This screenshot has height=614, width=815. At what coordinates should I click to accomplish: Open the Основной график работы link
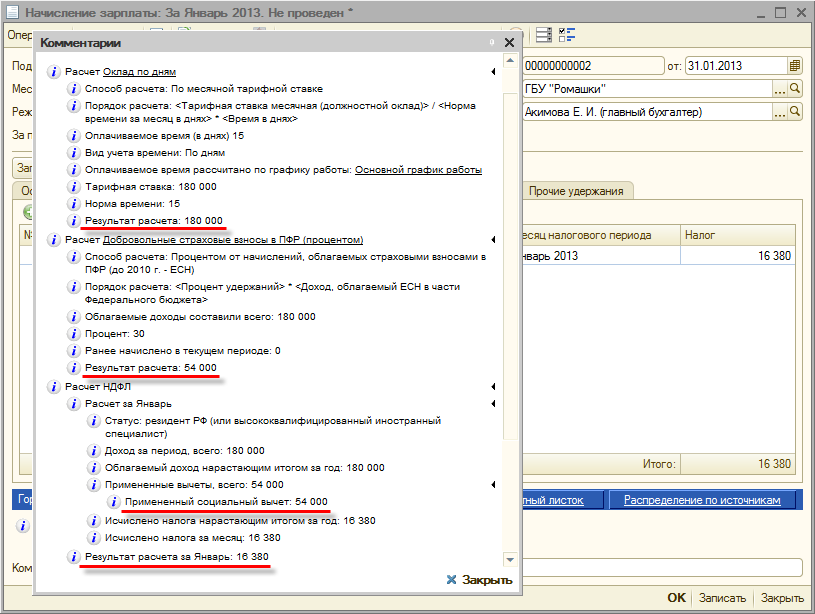tap(418, 170)
